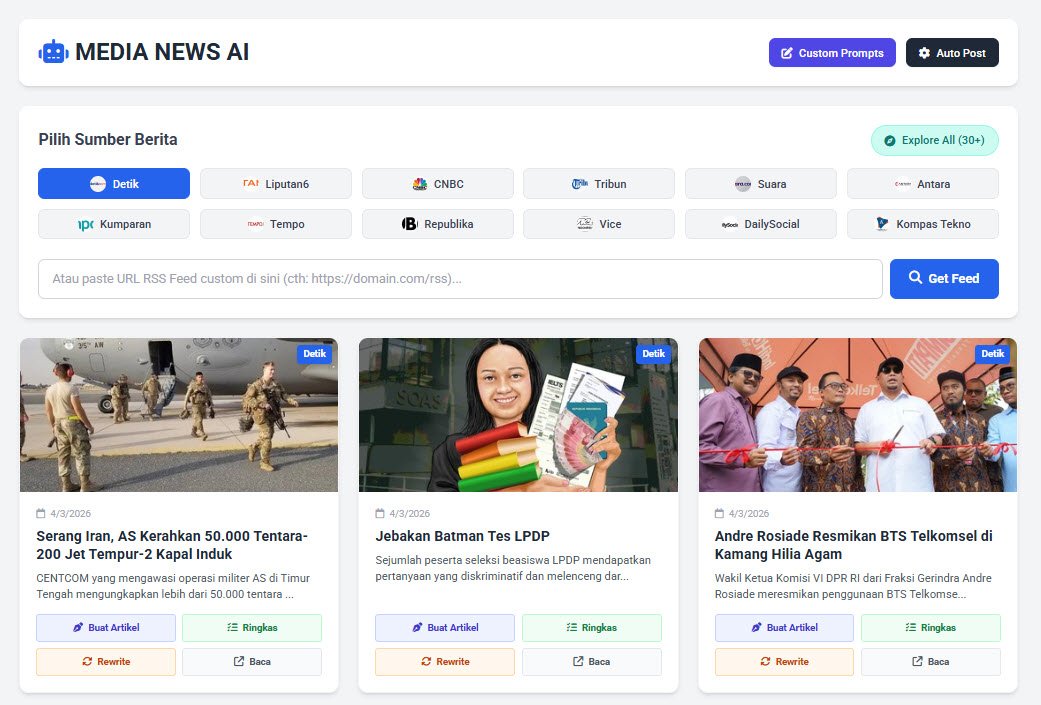Click Rewrite for Andre Rosiade article
Viewport: 1041px width, 705px height.
(x=784, y=662)
